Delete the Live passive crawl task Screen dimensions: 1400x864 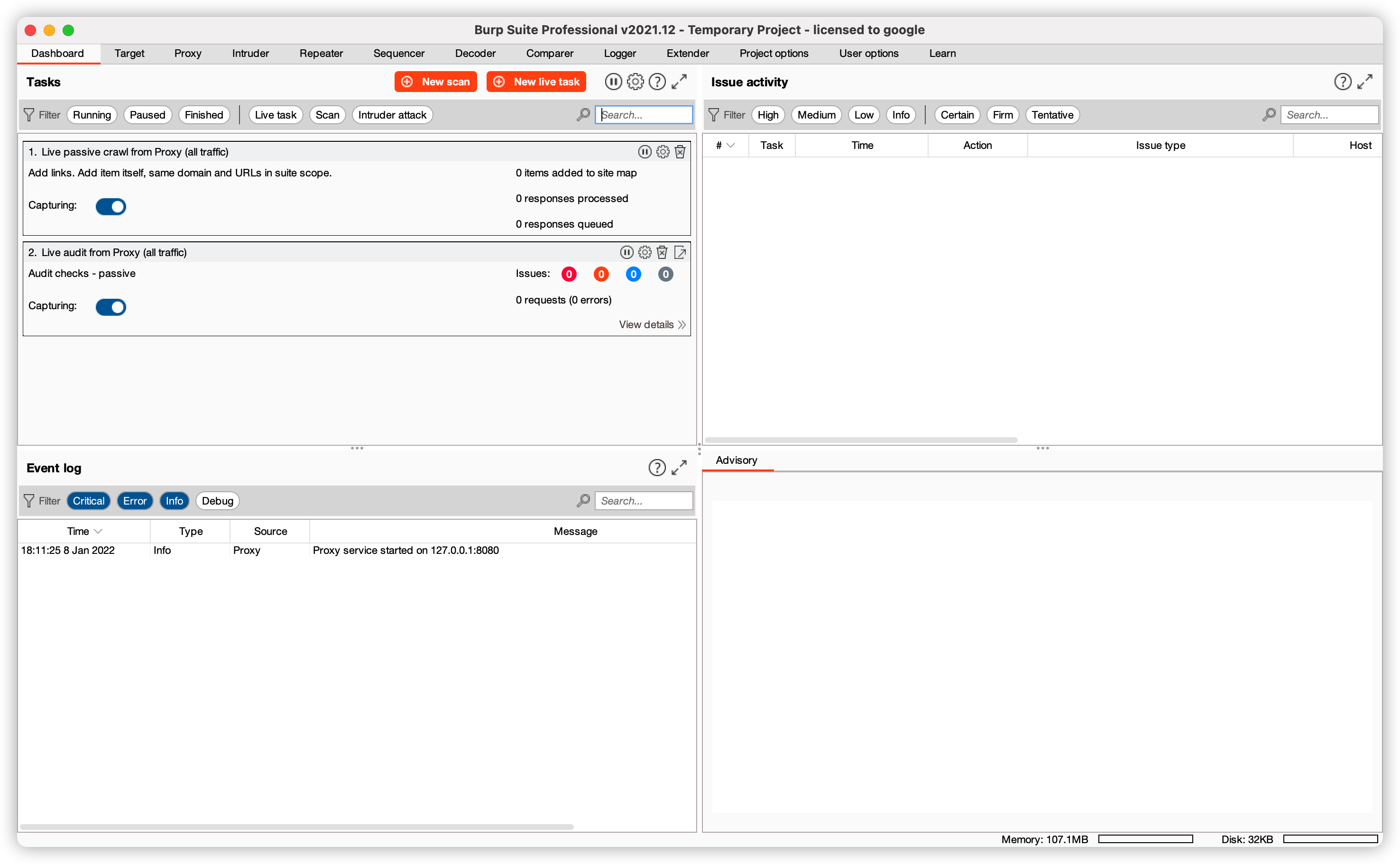680,152
